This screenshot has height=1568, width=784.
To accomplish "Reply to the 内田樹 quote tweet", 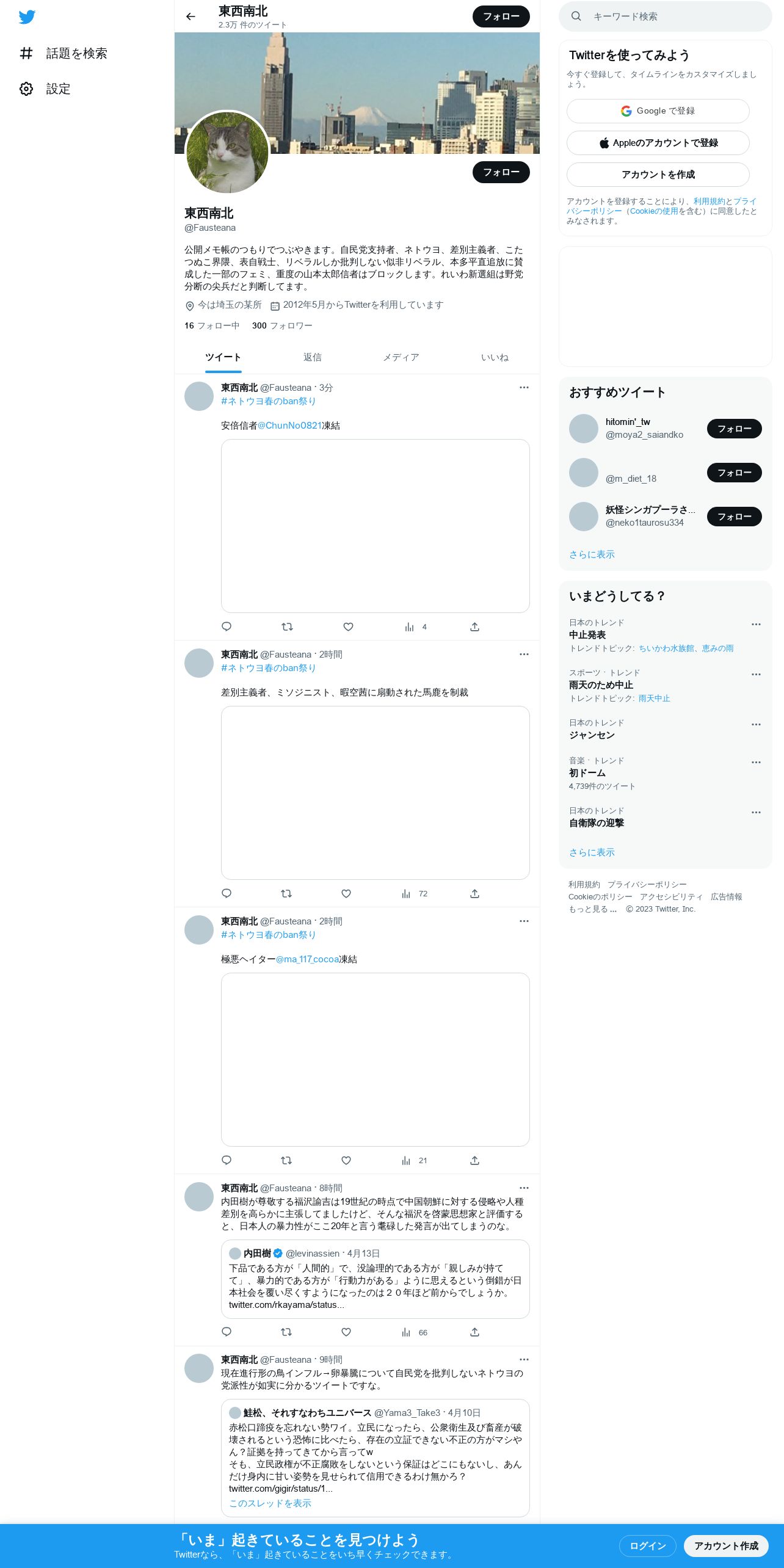I will 227,1332.
